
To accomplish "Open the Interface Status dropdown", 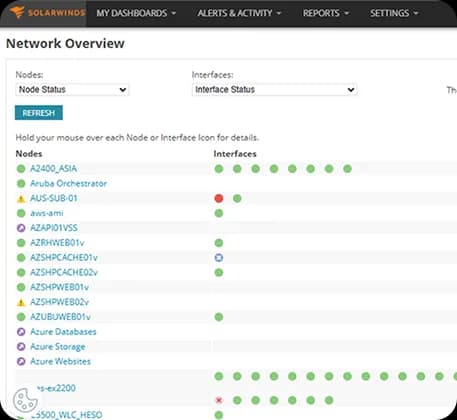I will pyautogui.click(x=274, y=90).
